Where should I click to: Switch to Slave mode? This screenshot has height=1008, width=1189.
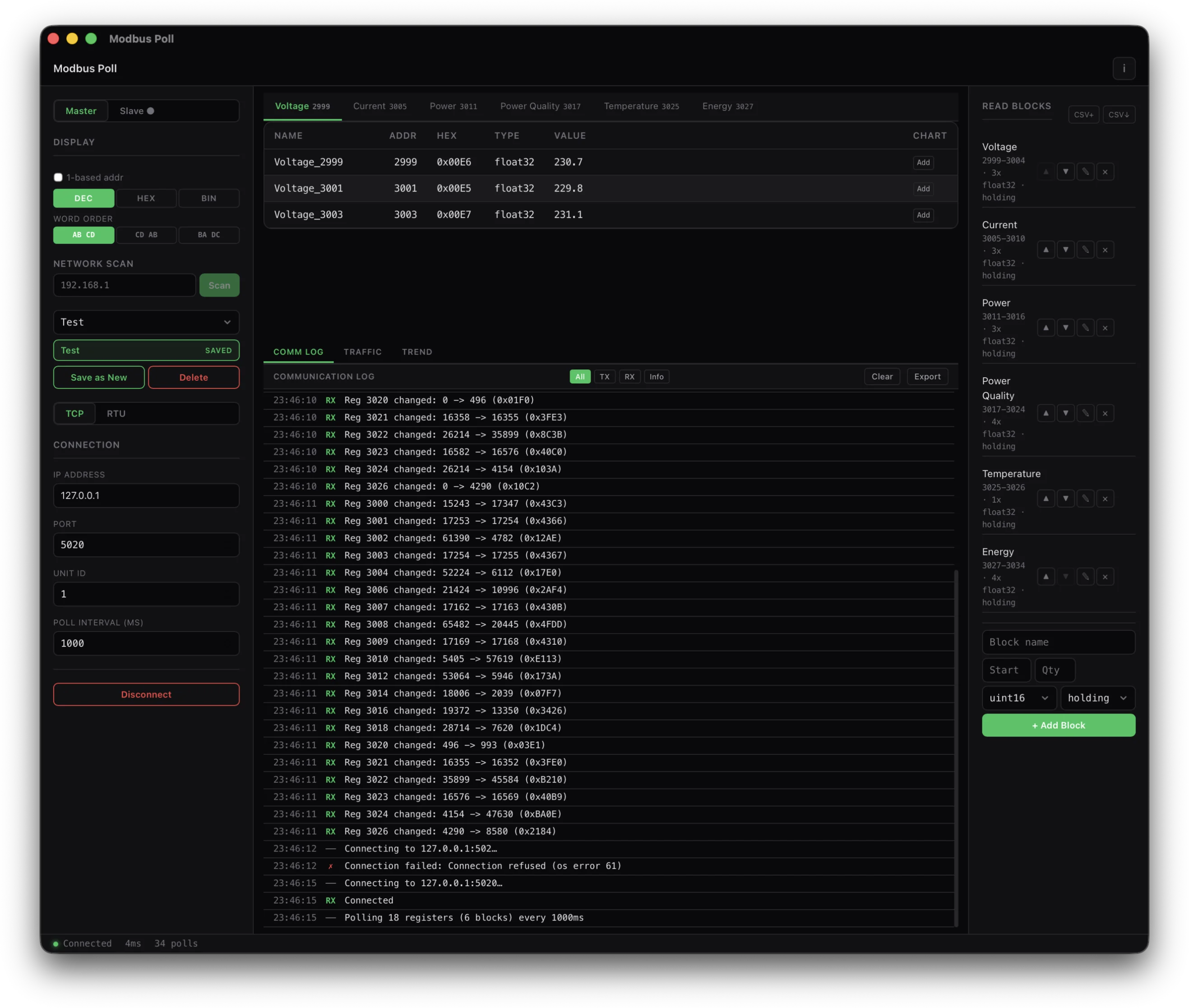click(x=137, y=111)
